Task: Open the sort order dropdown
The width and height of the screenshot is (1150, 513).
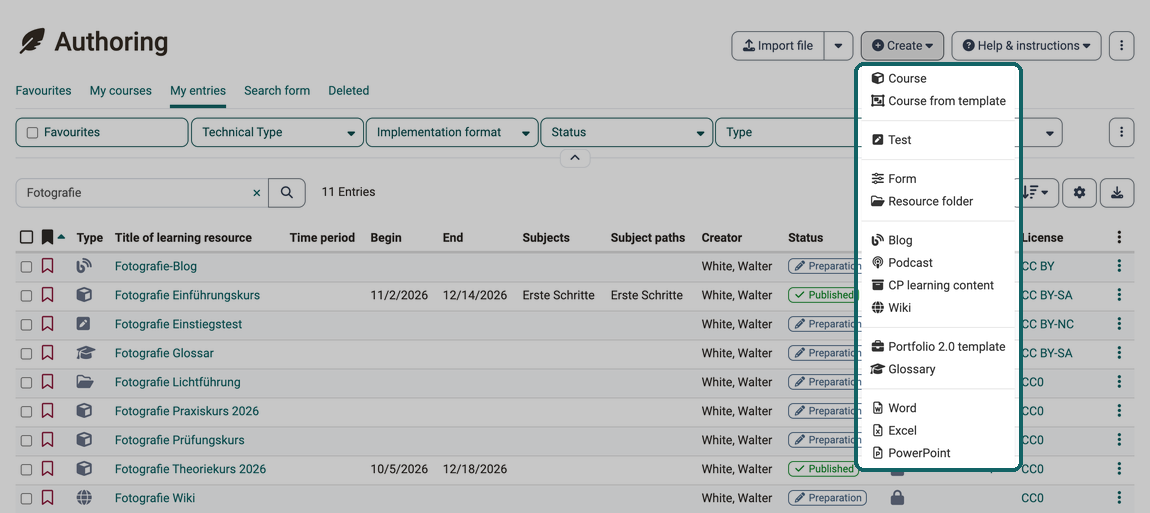Action: [x=1037, y=192]
